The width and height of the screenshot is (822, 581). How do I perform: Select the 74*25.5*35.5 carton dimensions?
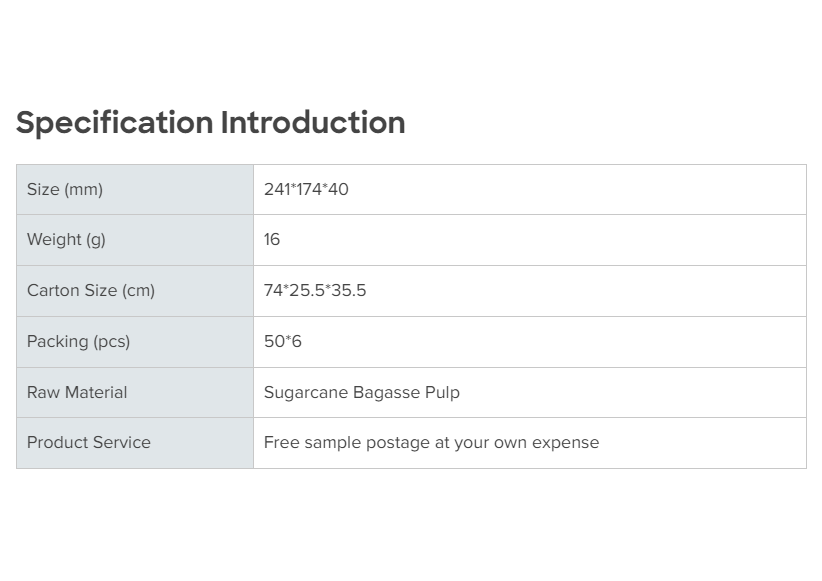(x=315, y=290)
